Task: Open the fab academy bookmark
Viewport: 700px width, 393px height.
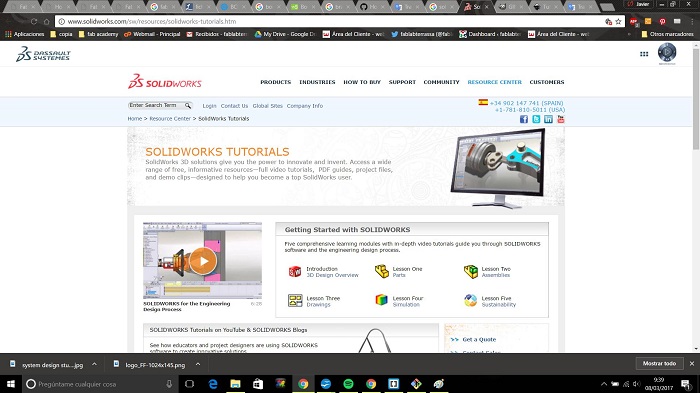Action: tap(98, 34)
